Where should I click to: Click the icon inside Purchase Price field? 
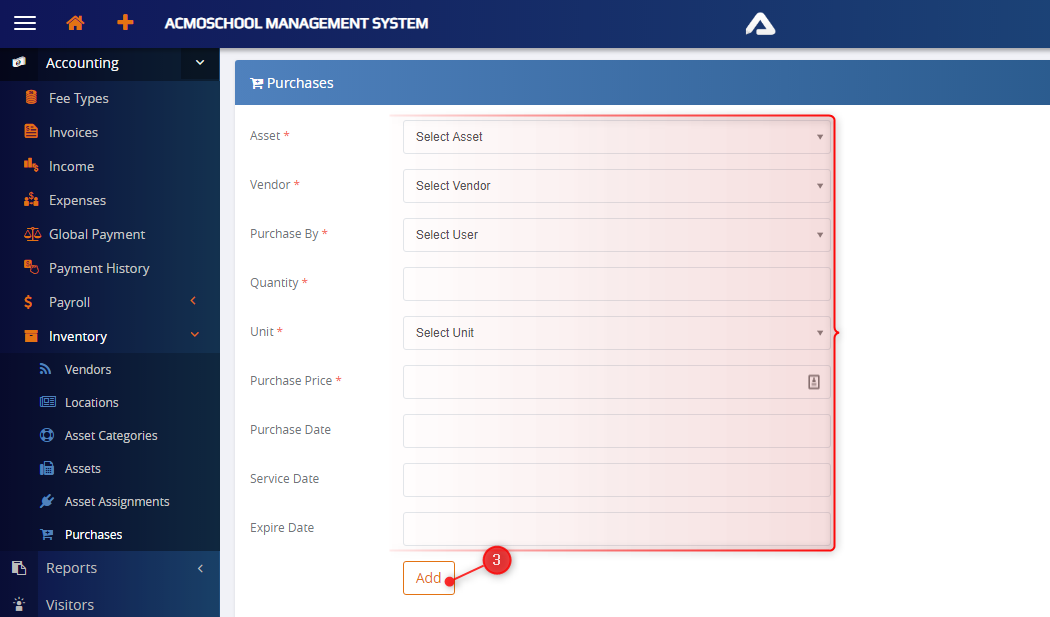pyautogui.click(x=814, y=381)
